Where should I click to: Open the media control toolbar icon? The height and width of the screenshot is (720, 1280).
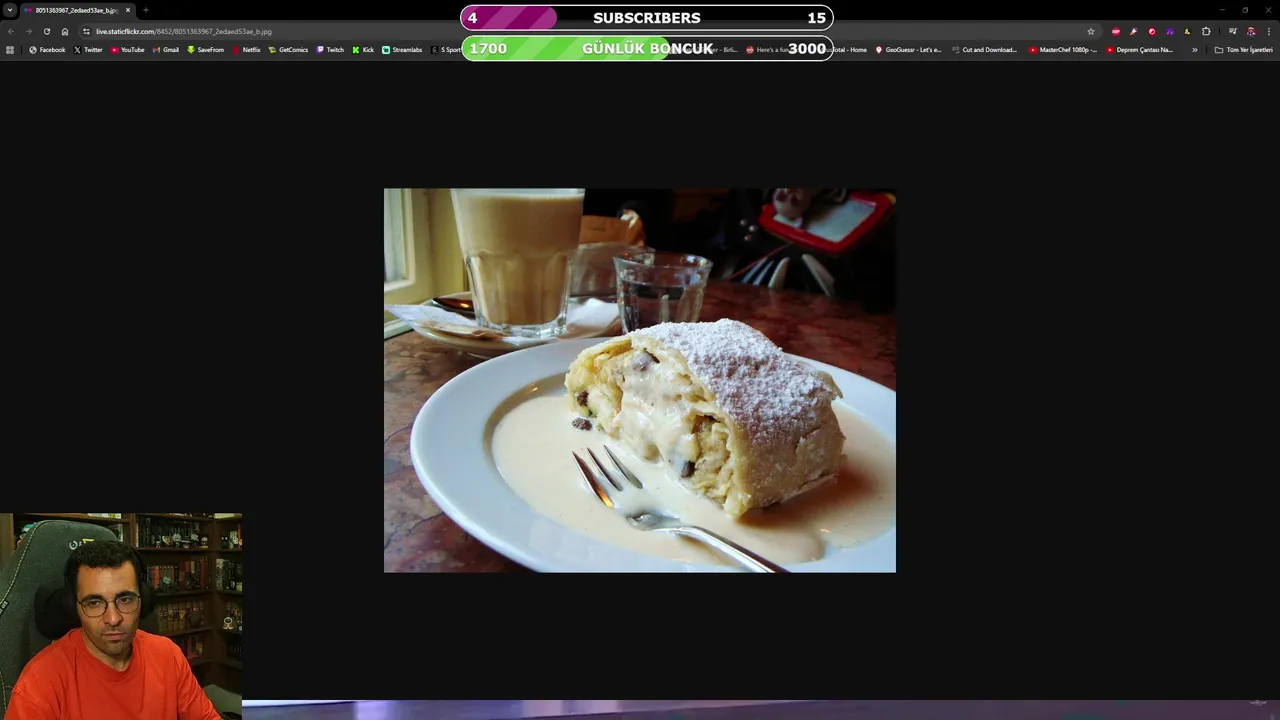1232,31
